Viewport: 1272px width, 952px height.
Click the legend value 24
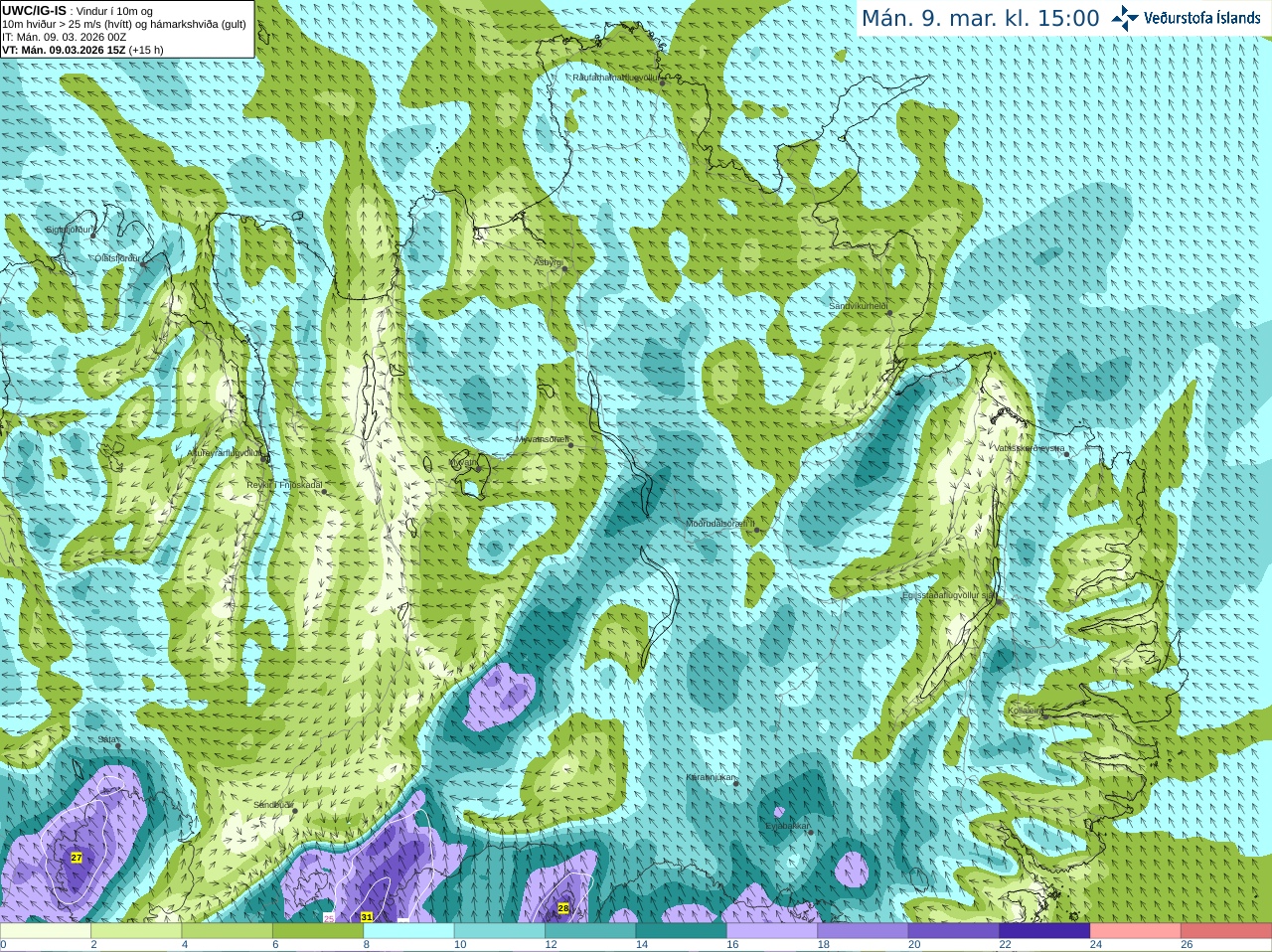(1096, 945)
